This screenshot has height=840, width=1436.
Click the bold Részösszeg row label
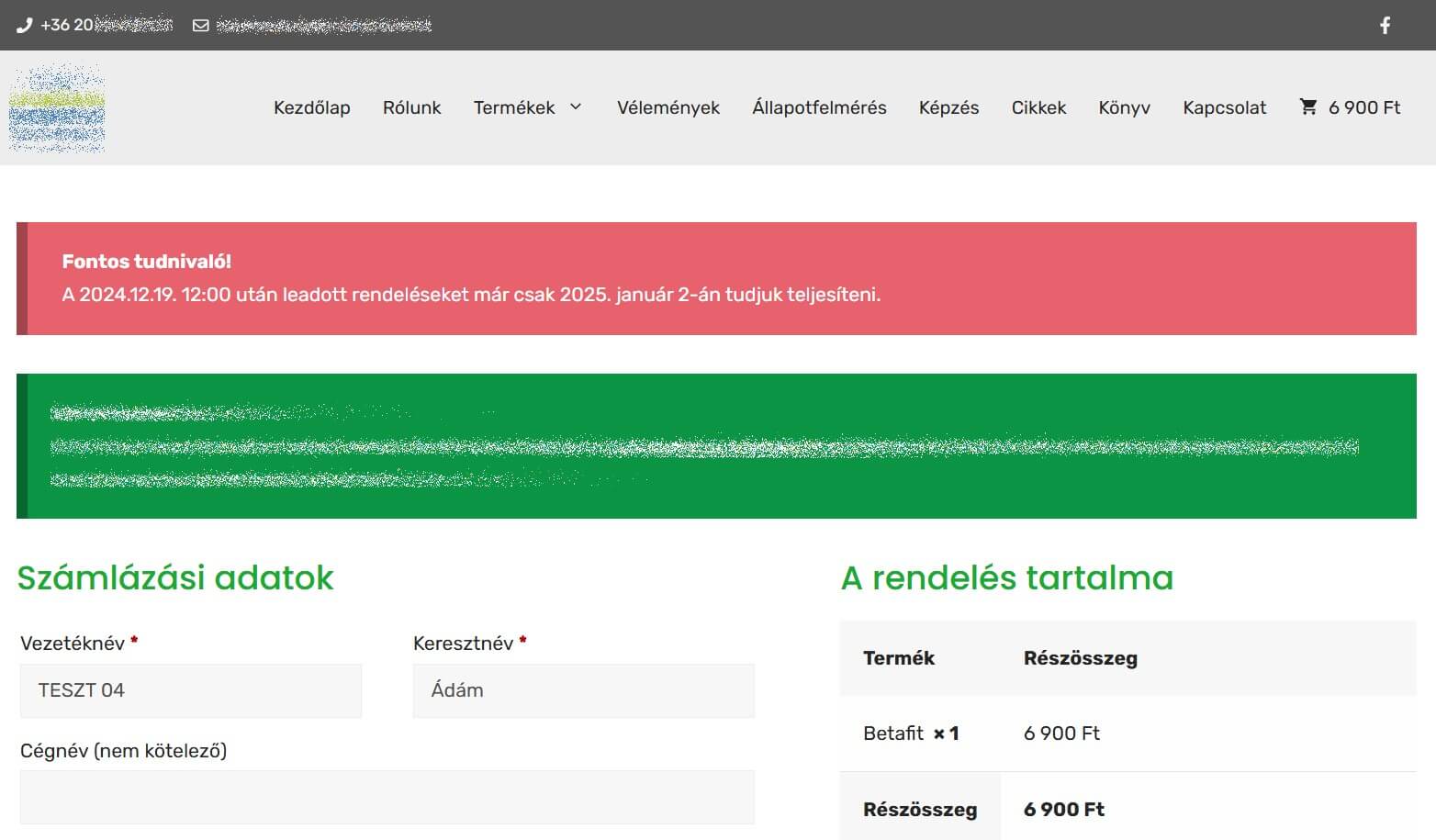tap(920, 810)
